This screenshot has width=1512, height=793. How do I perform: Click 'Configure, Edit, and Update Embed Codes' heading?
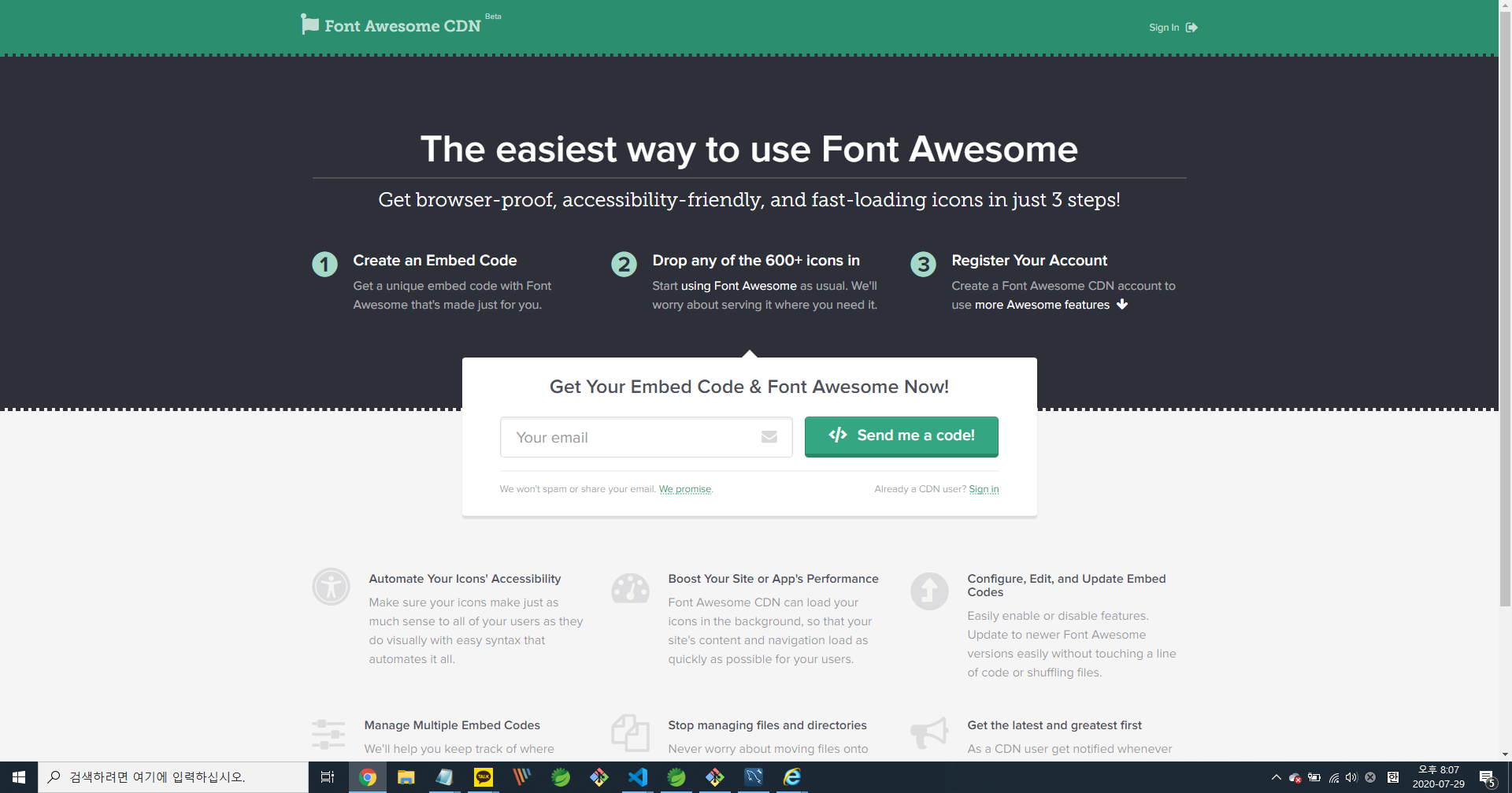pos(1066,585)
